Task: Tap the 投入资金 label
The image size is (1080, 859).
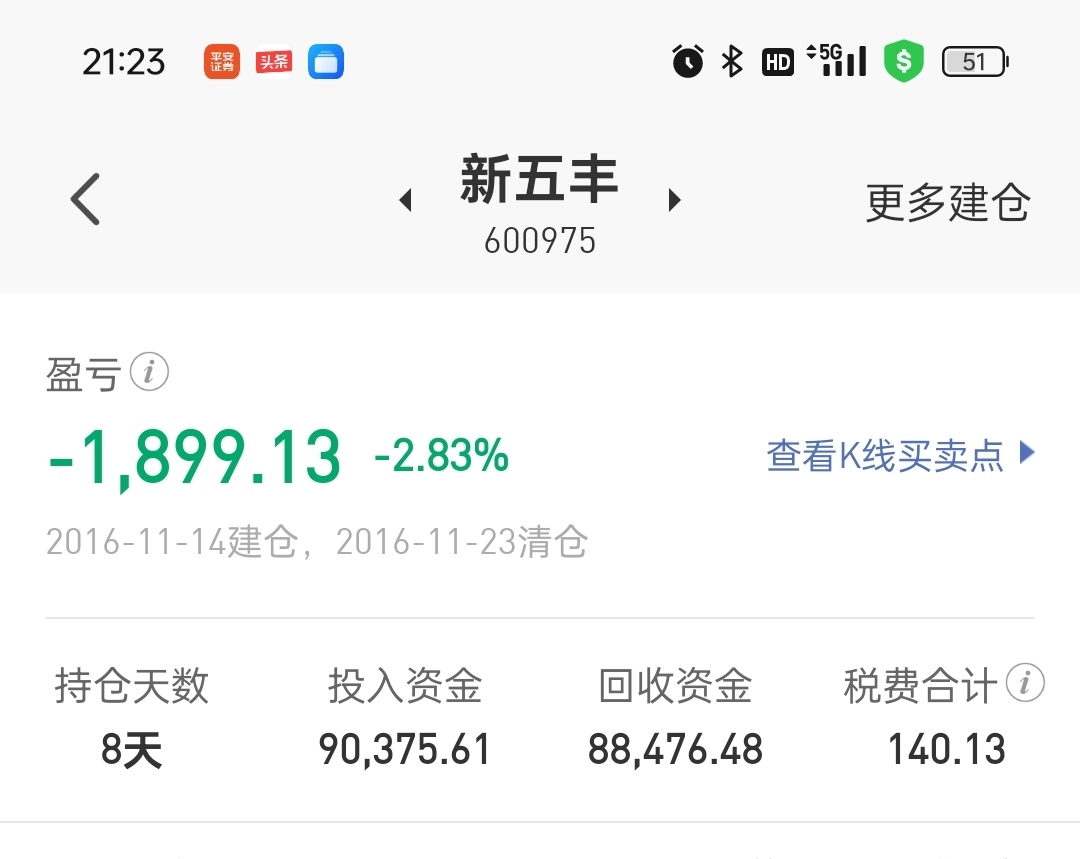Action: pyautogui.click(x=405, y=685)
